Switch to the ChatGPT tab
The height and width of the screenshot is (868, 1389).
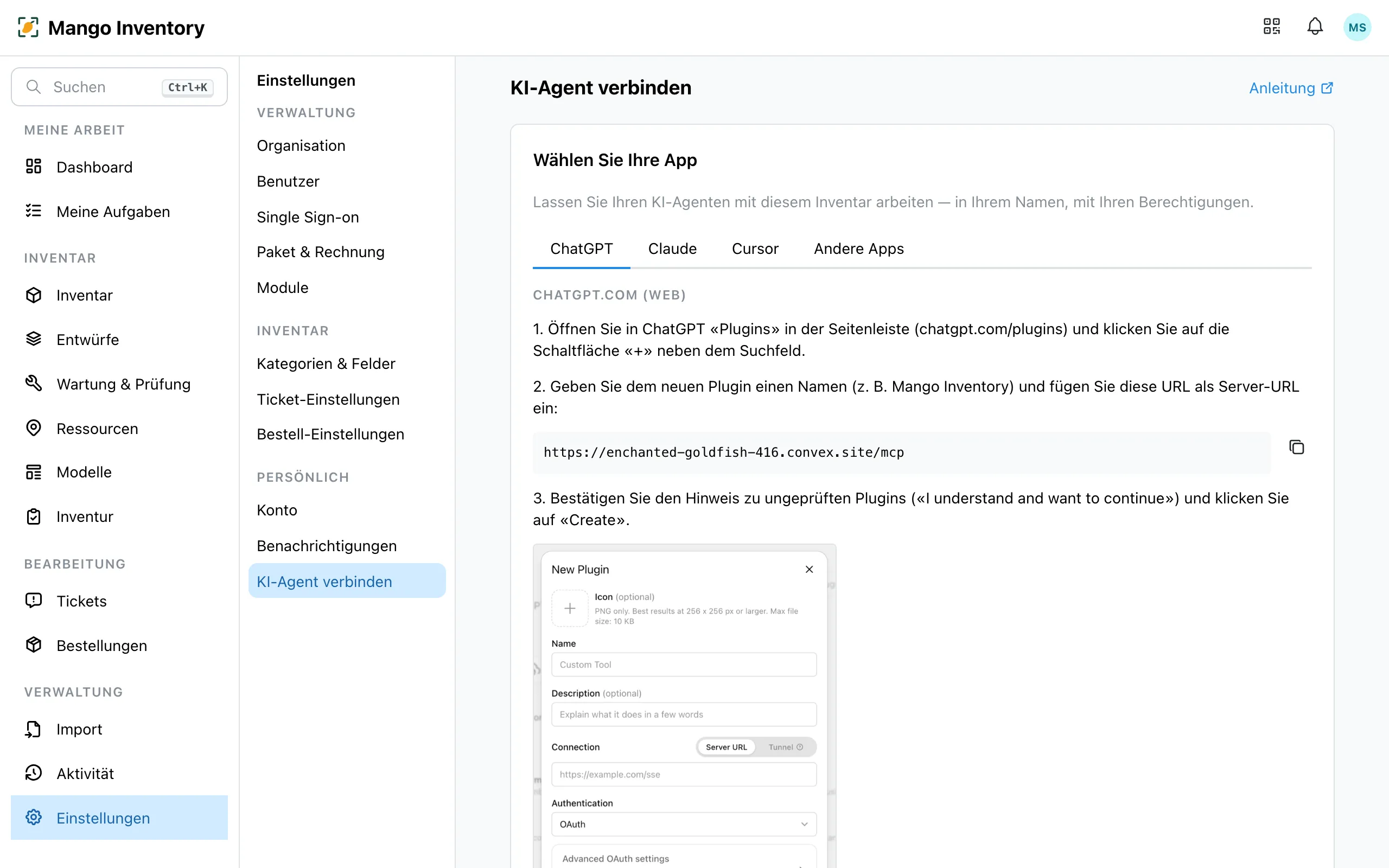pyautogui.click(x=582, y=249)
